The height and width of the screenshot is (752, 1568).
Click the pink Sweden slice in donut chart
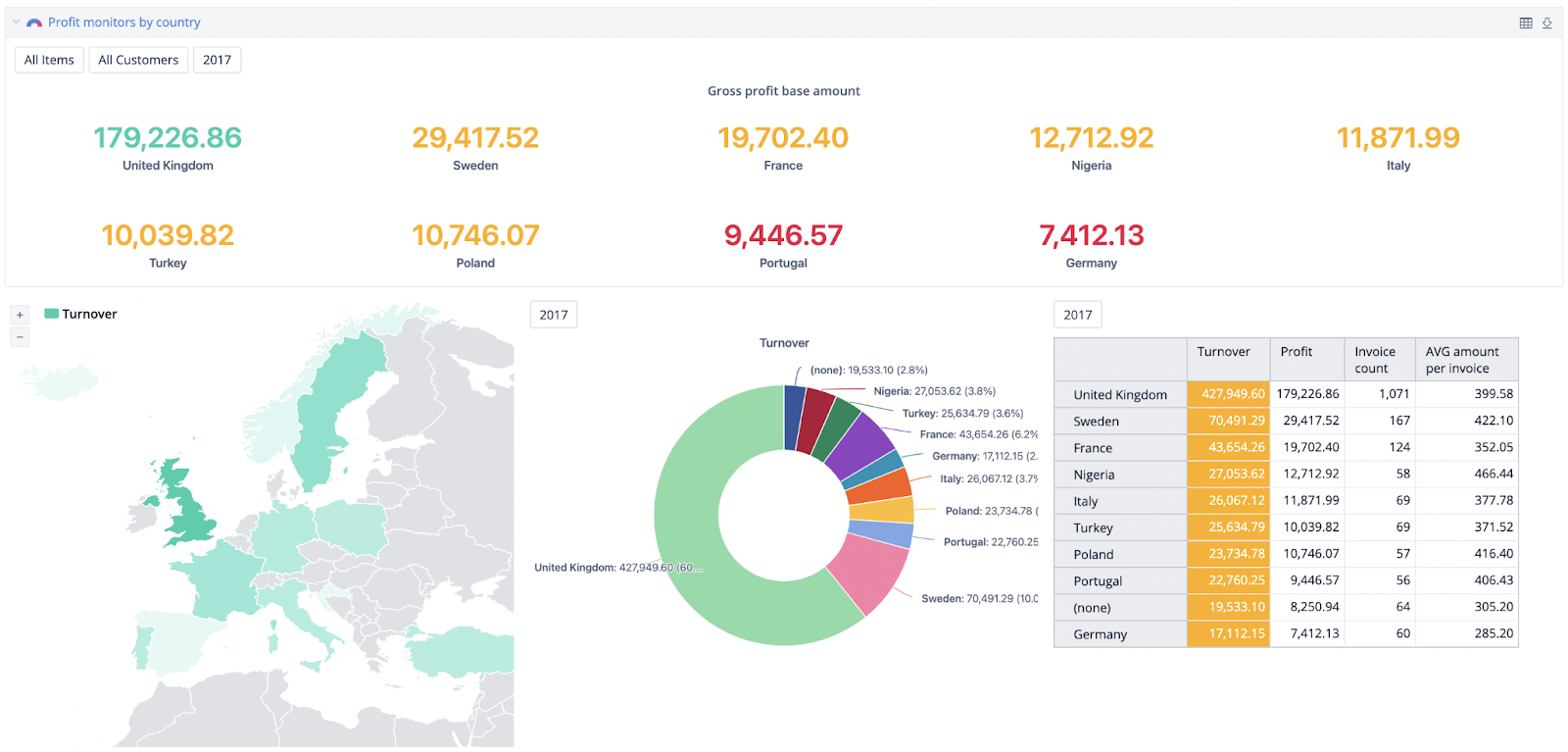point(870,573)
